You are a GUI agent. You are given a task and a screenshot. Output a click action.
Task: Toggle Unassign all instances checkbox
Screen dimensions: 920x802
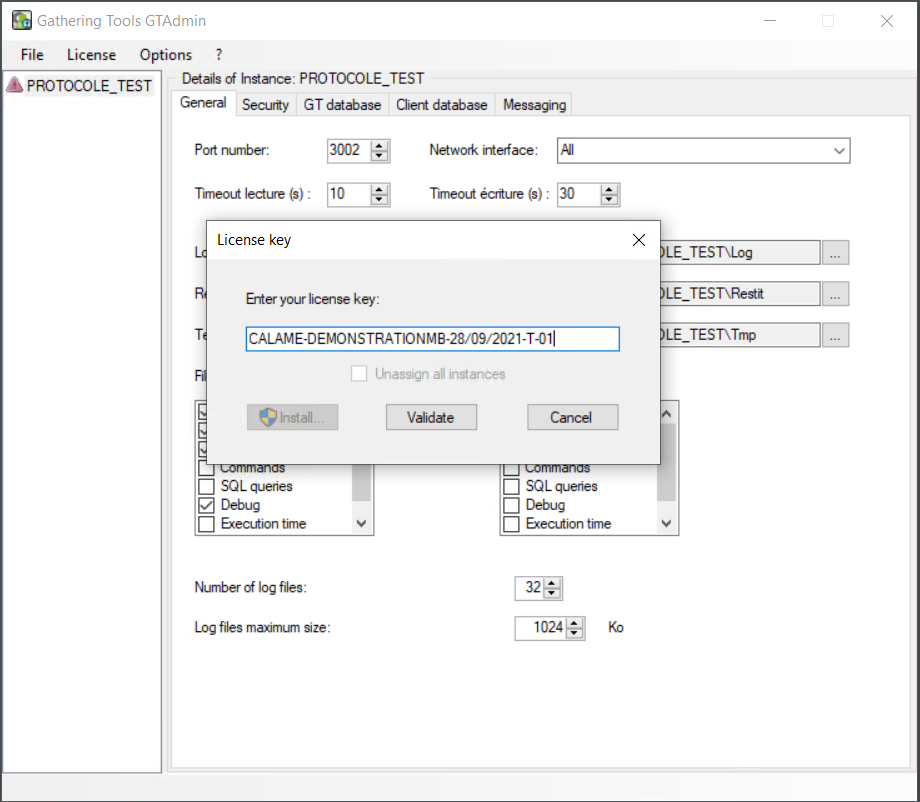click(359, 374)
